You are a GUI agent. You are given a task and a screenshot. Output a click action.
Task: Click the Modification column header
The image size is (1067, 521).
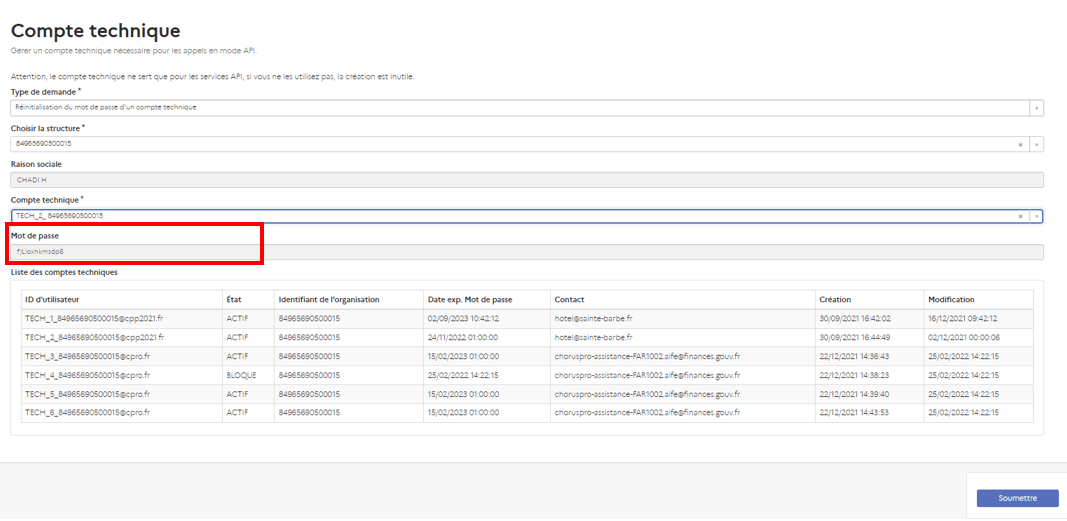tap(951, 300)
